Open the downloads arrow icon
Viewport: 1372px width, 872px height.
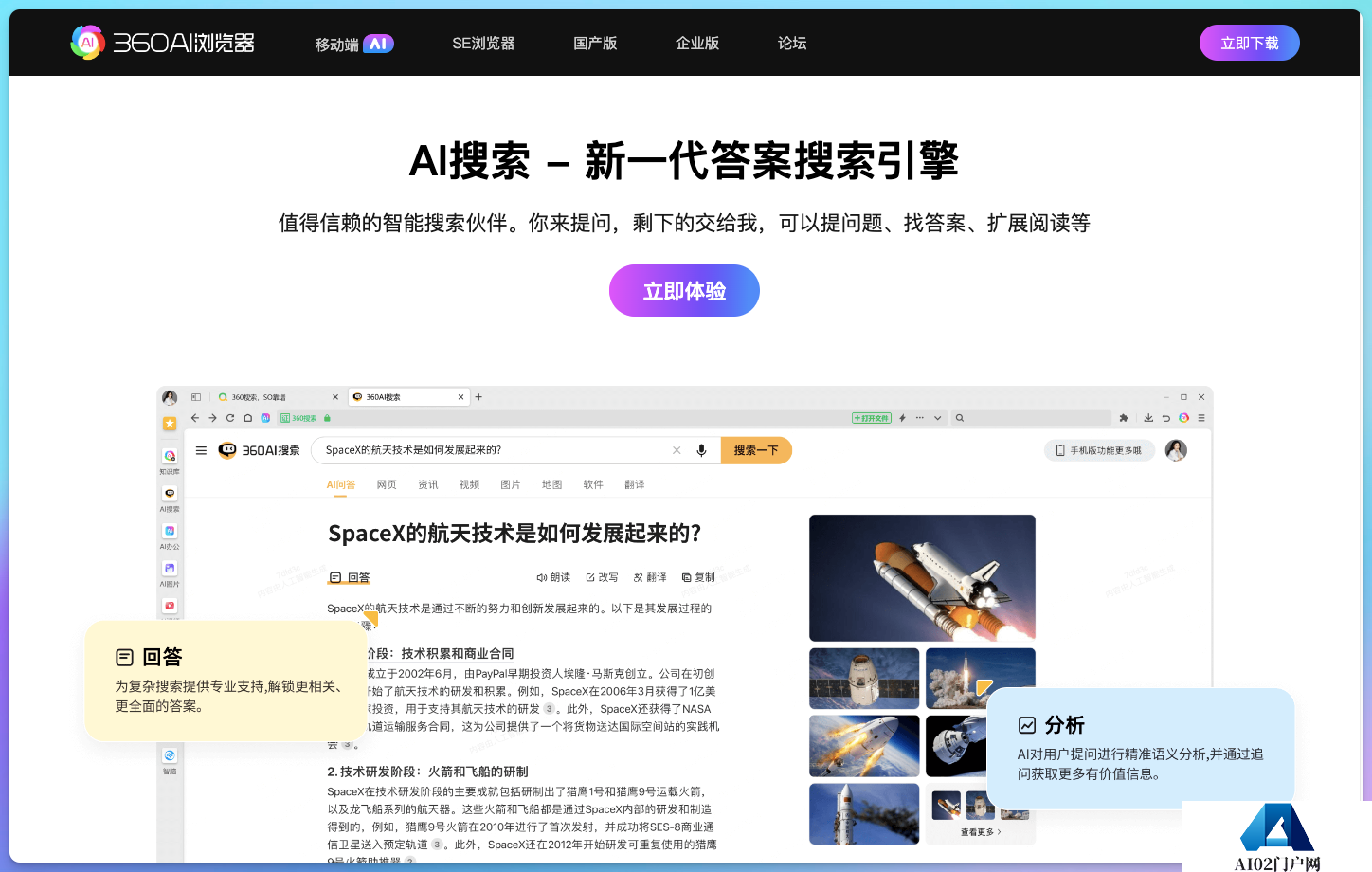coord(1148,418)
